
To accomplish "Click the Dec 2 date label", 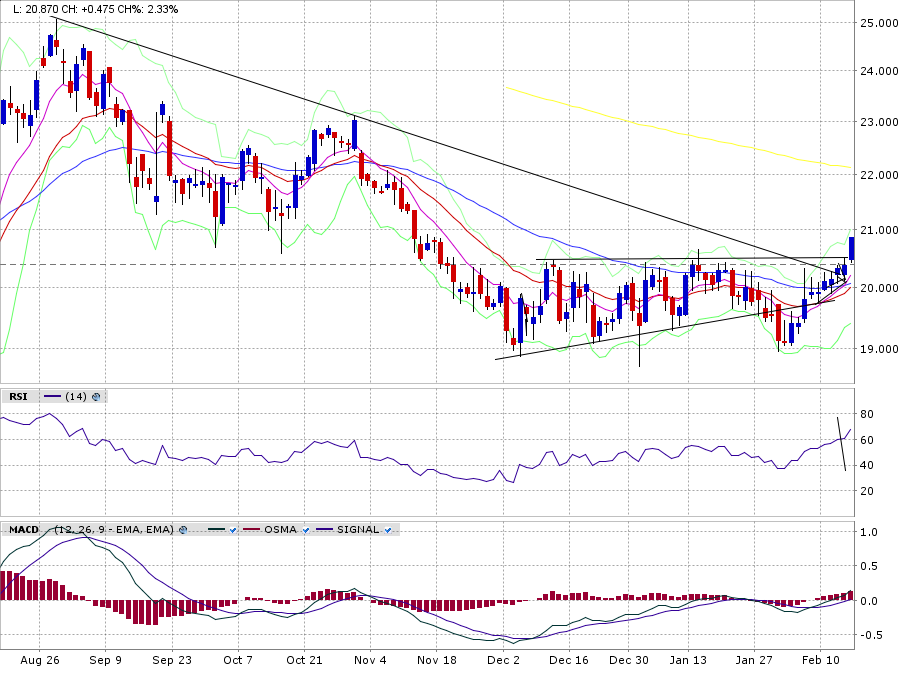I will 503,660.
